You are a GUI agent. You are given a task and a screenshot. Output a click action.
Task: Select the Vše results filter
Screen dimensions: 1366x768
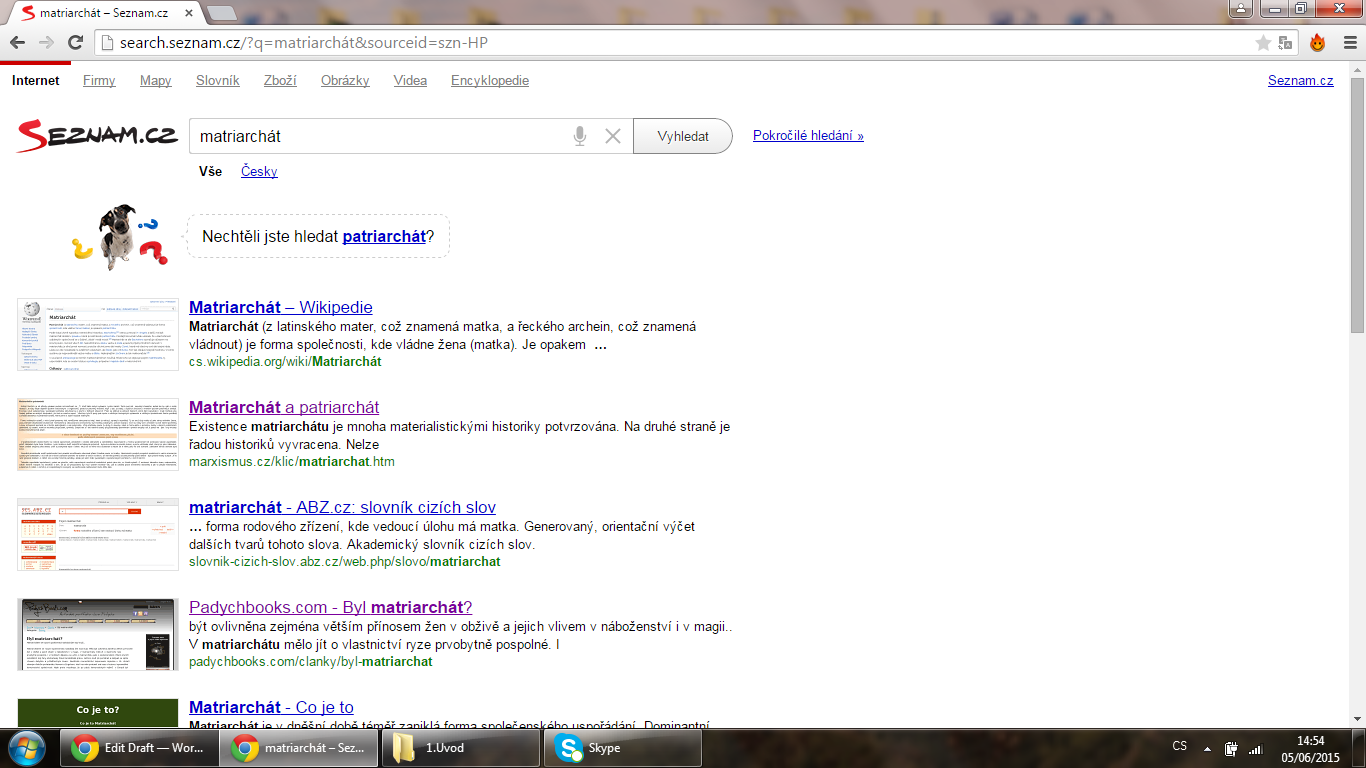[x=210, y=172]
